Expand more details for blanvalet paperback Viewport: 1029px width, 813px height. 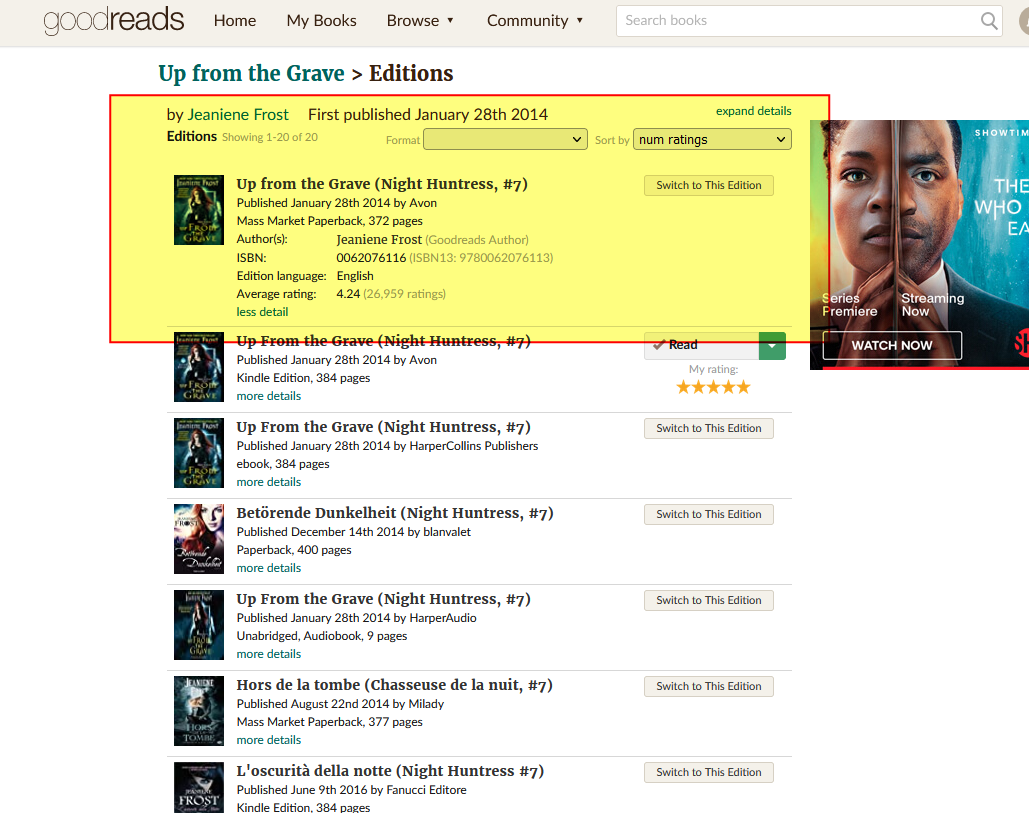269,568
